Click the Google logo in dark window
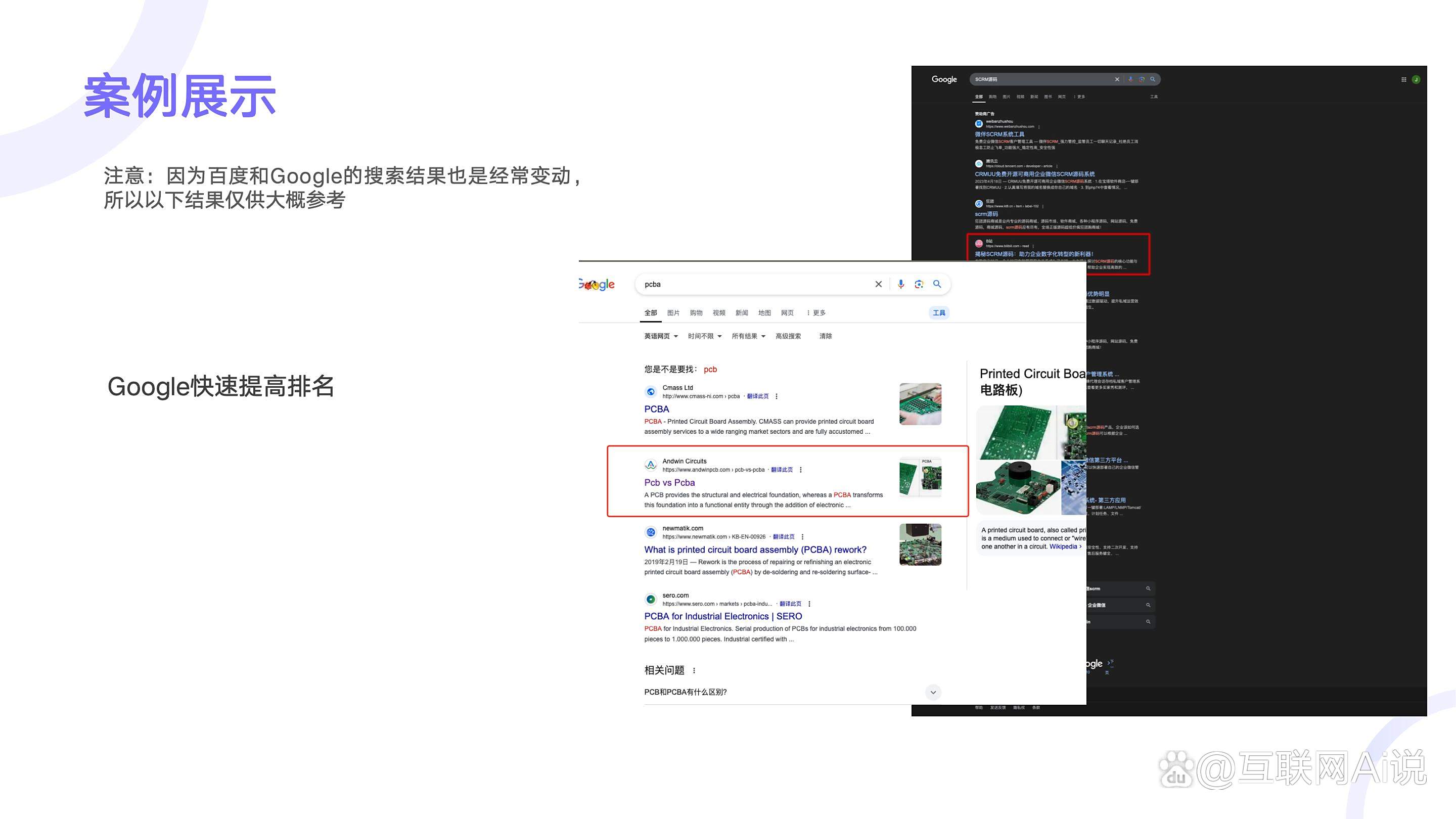The height and width of the screenshot is (819, 1456). pyautogui.click(x=944, y=80)
